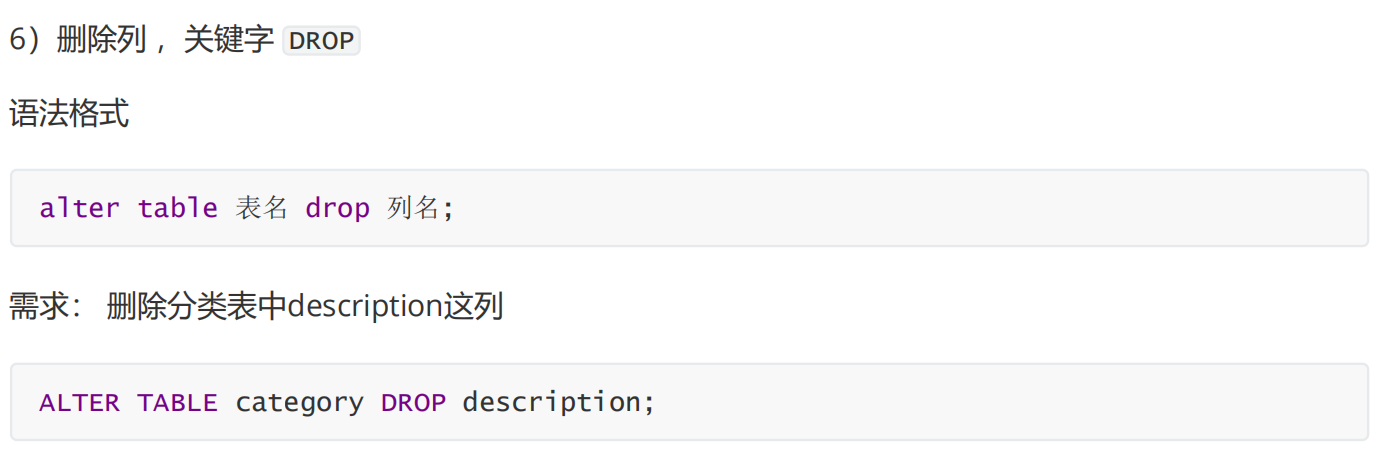
Task: Click 'category' table name in SQL example
Action: [300, 404]
